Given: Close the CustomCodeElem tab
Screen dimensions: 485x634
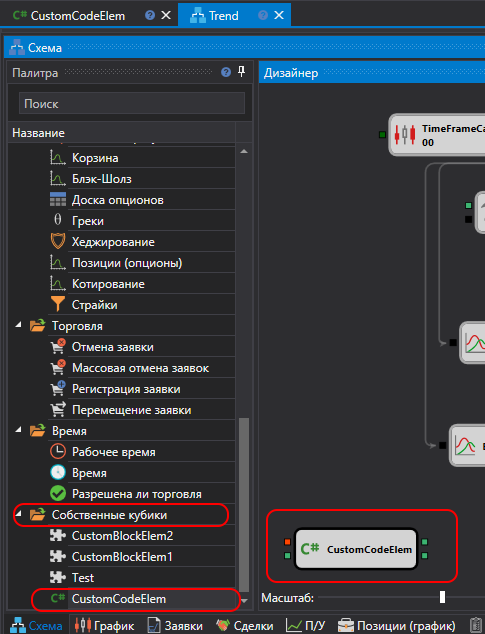Looking at the screenshot, I should 166,15.
